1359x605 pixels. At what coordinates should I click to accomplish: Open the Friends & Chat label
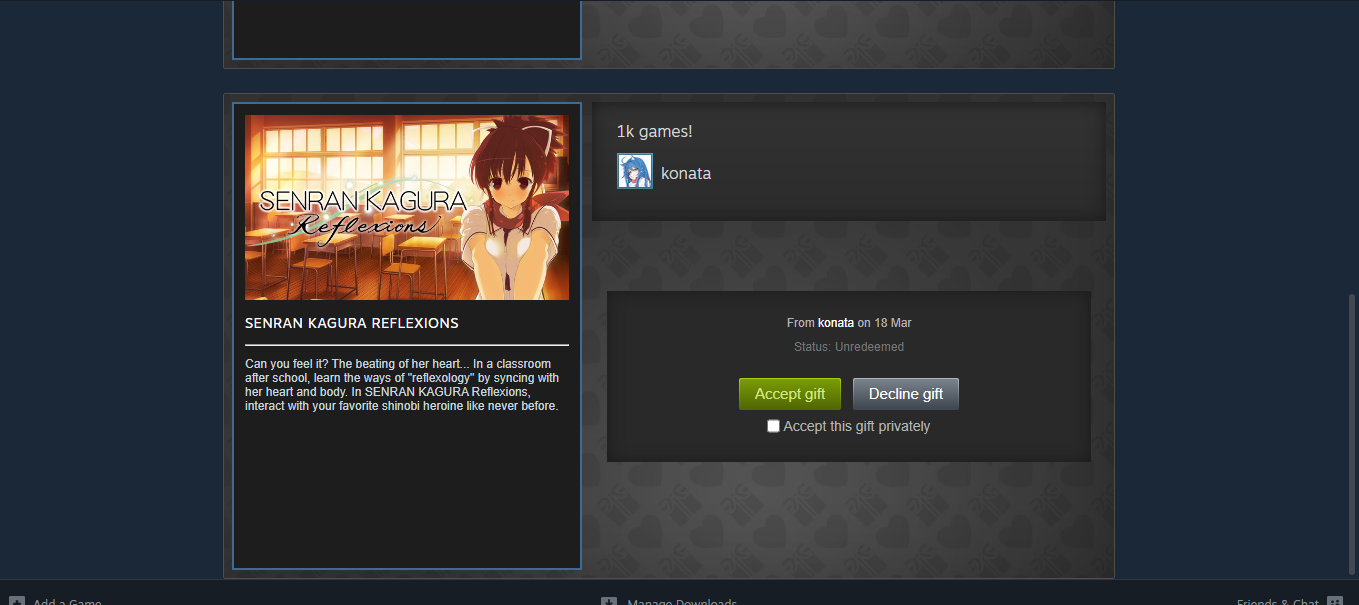1278,601
